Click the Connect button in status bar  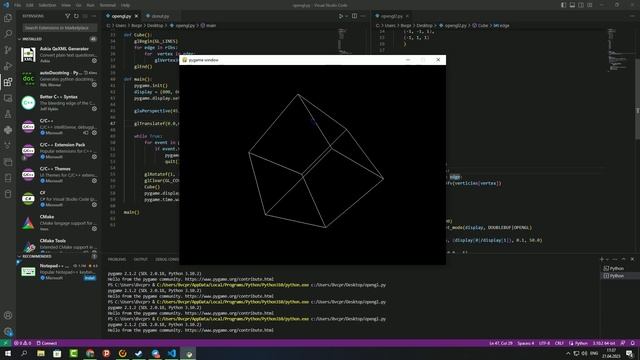pyautogui.click(x=47, y=343)
